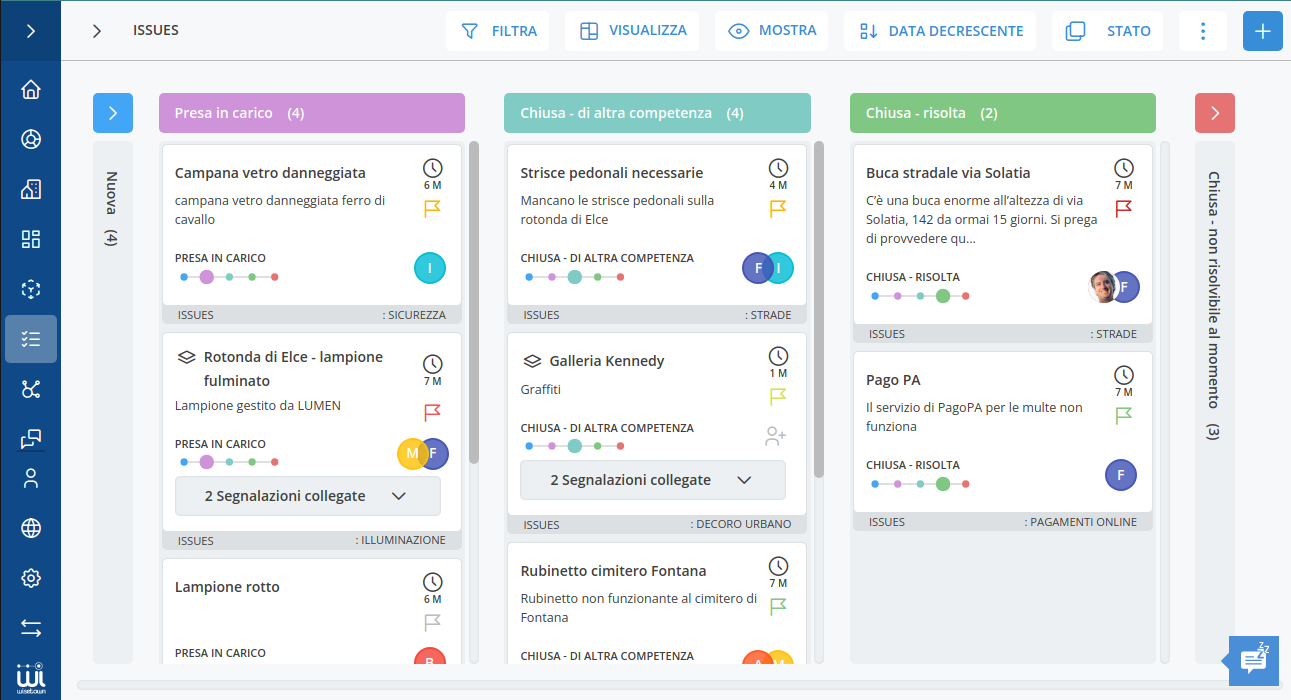Viewport: 1291px width, 700px height.
Task: Open the chat widget icon
Action: click(x=1253, y=661)
